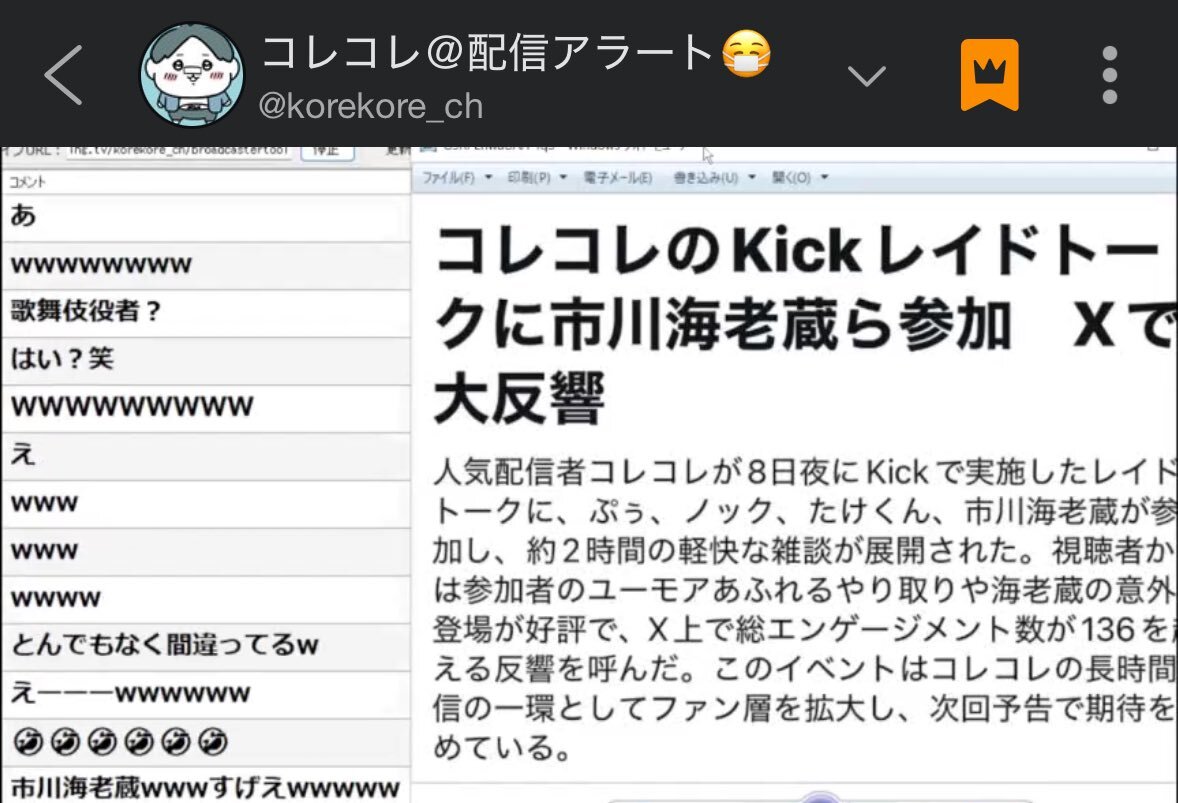This screenshot has width=1178, height=803.
Task: Click the dropdown arrow beside 開く(O)
Action: pyautogui.click(x=824, y=178)
